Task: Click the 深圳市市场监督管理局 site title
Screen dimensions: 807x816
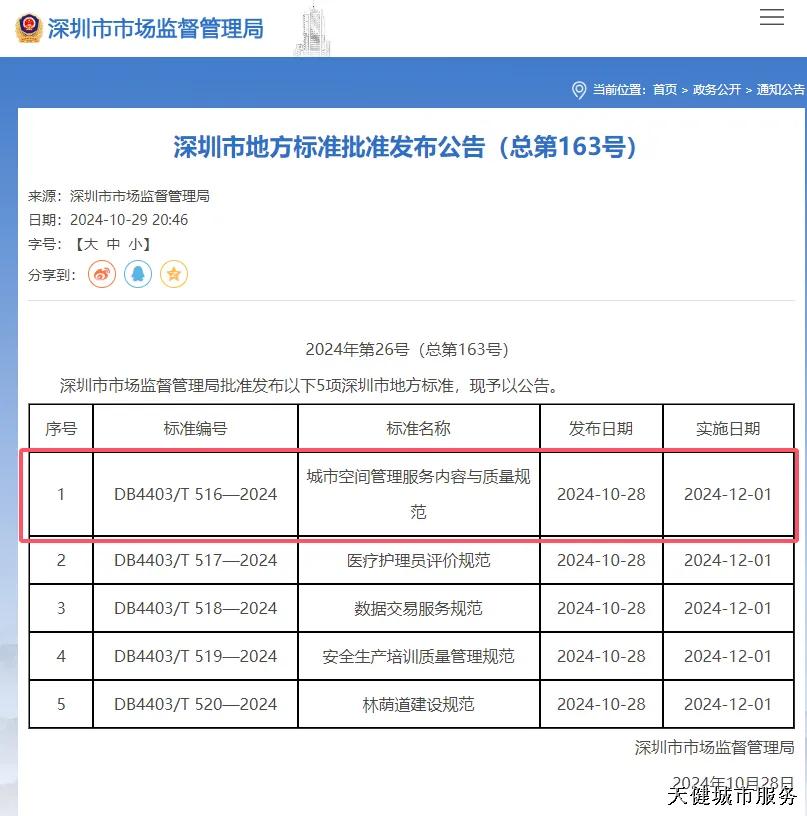Action: point(155,29)
